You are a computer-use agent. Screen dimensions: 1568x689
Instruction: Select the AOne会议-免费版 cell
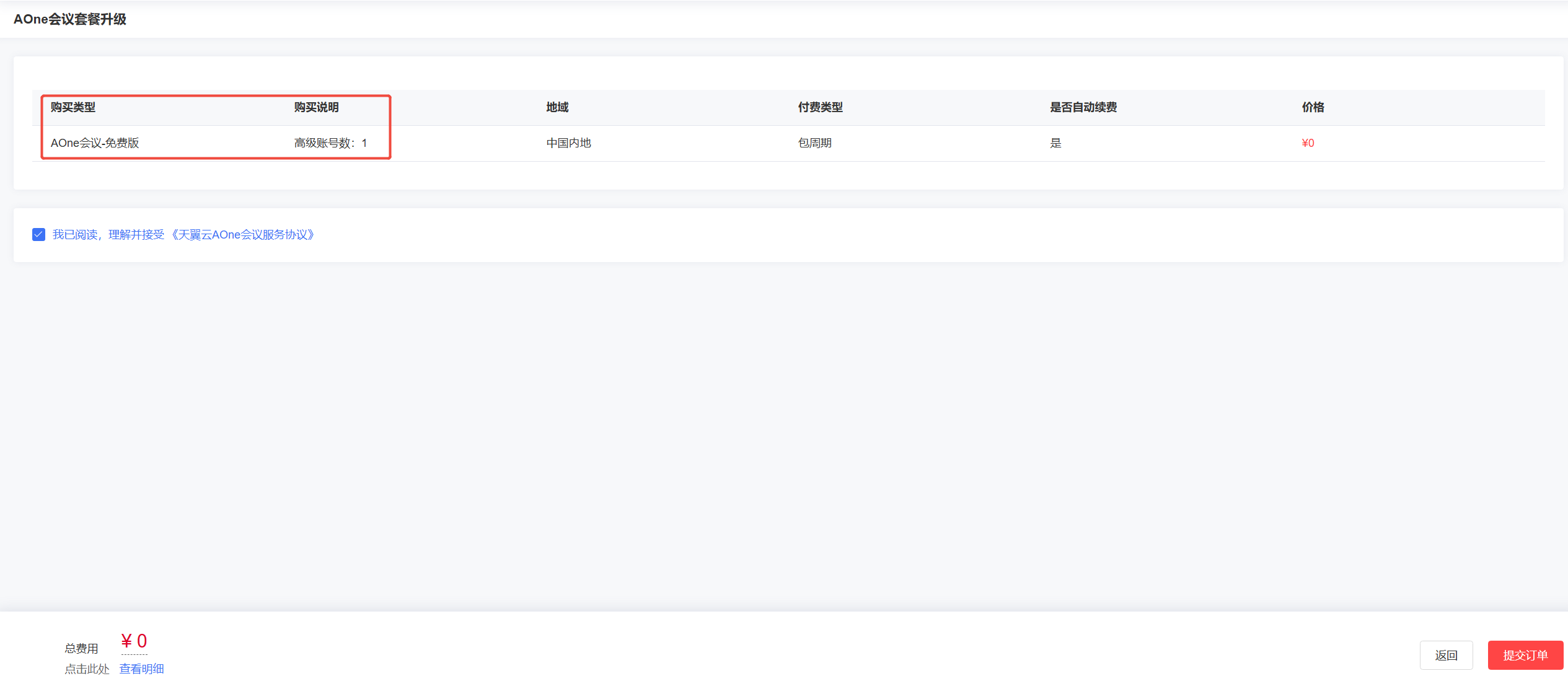pyautogui.click(x=95, y=143)
